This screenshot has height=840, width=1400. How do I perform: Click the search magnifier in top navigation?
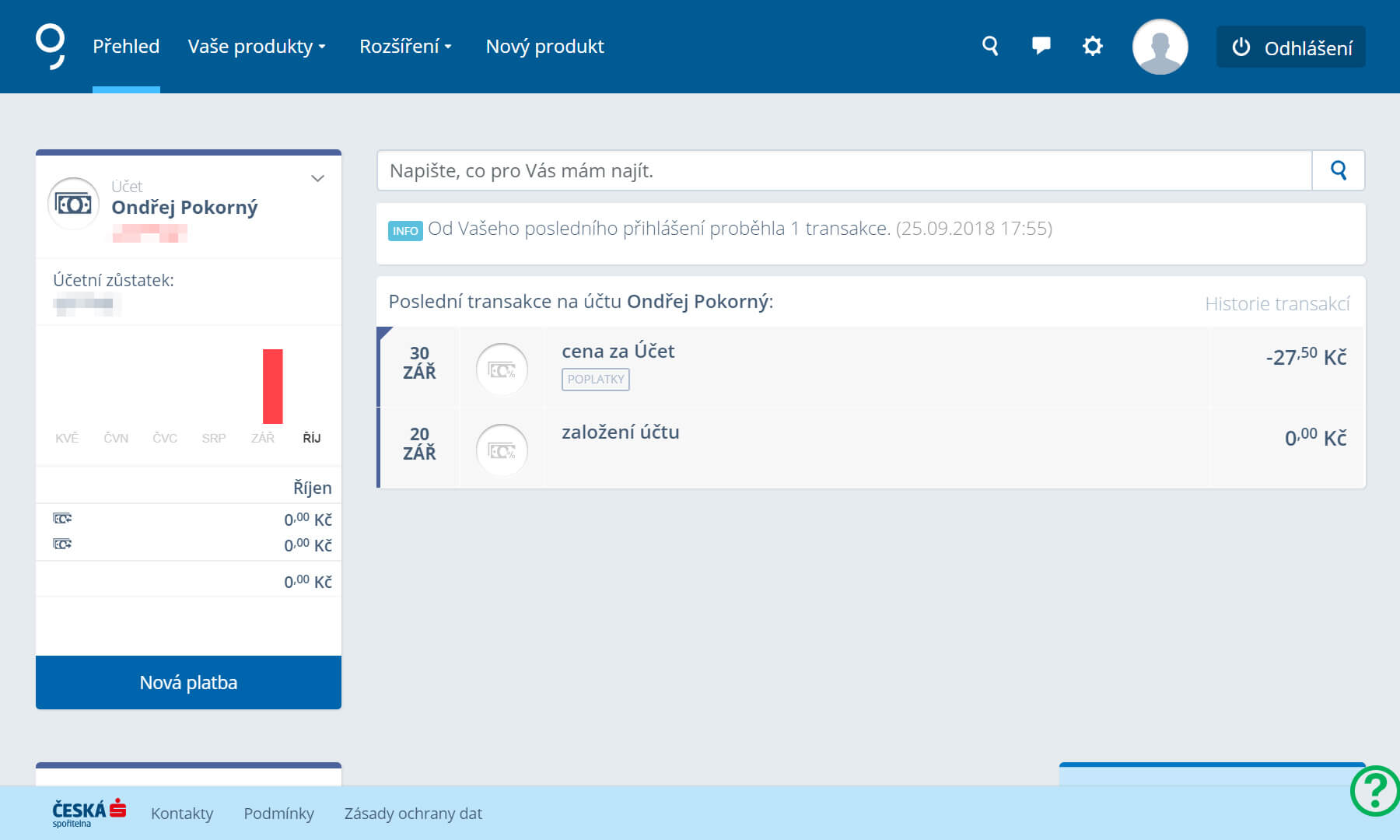(x=989, y=46)
